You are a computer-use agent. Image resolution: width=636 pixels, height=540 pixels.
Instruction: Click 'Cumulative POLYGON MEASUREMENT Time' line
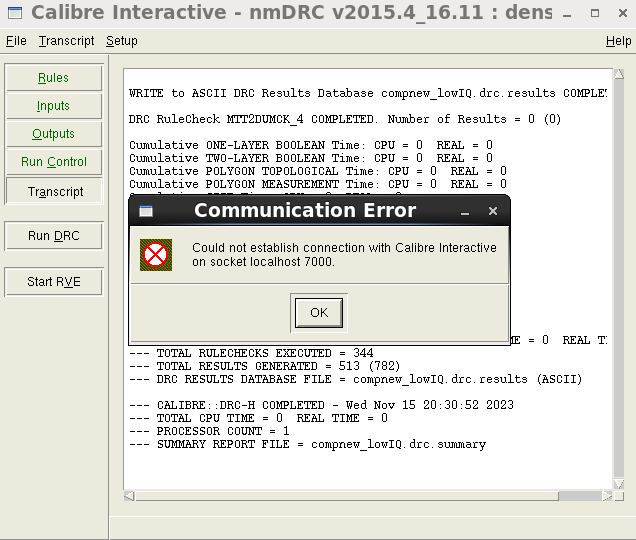[x=318, y=184]
